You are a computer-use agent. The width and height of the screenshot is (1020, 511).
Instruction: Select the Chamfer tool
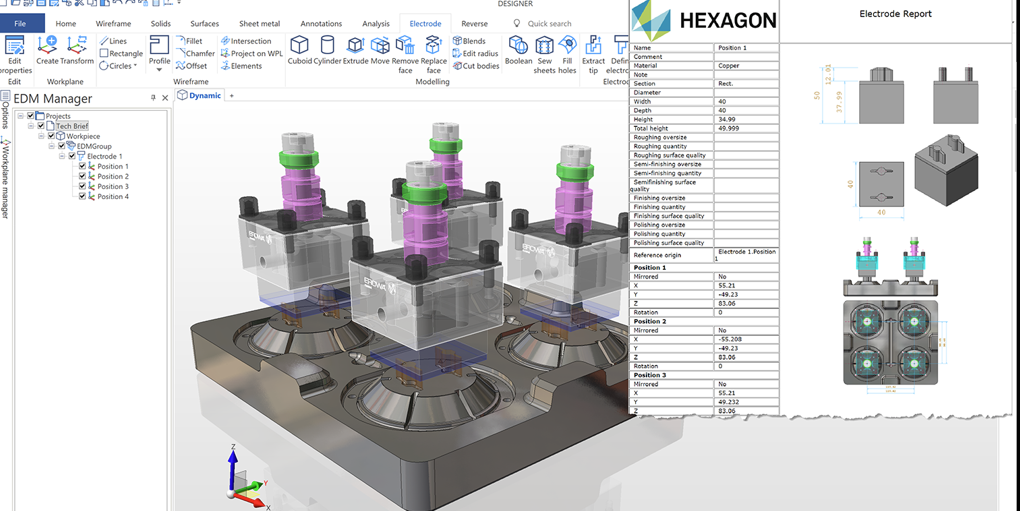coord(196,53)
